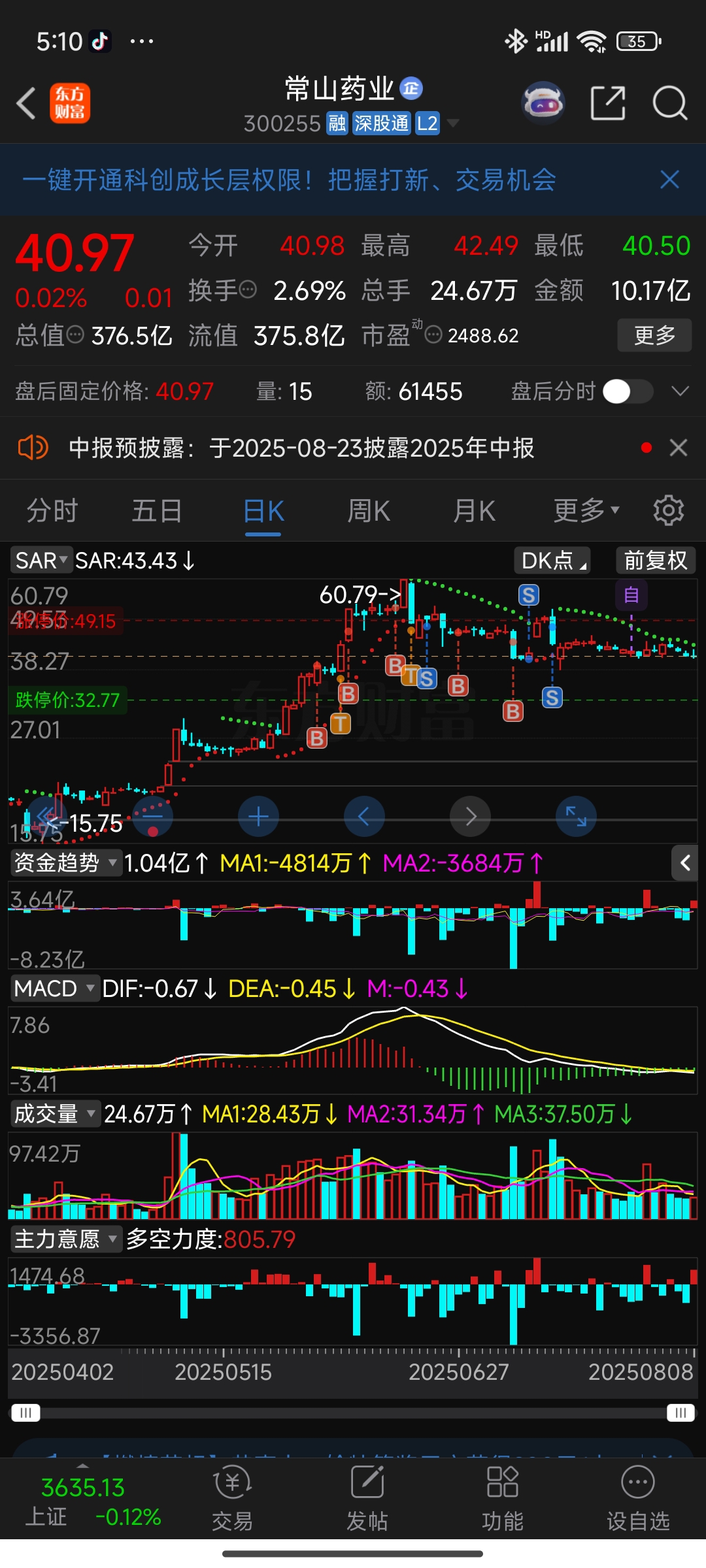
Task: Tap the 涨停价:49.15 label
Action: pos(65,621)
